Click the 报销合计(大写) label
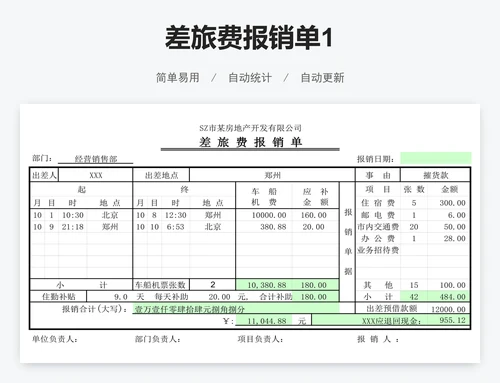The image size is (500, 383). [95, 309]
